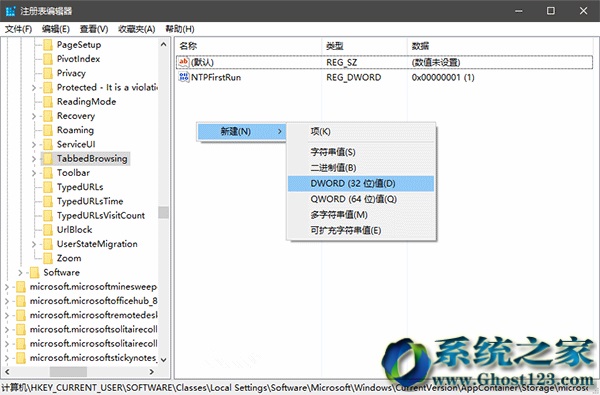Expand the microsoft.microsoftminesweeper node
The width and height of the screenshot is (600, 395).
(x=7, y=287)
